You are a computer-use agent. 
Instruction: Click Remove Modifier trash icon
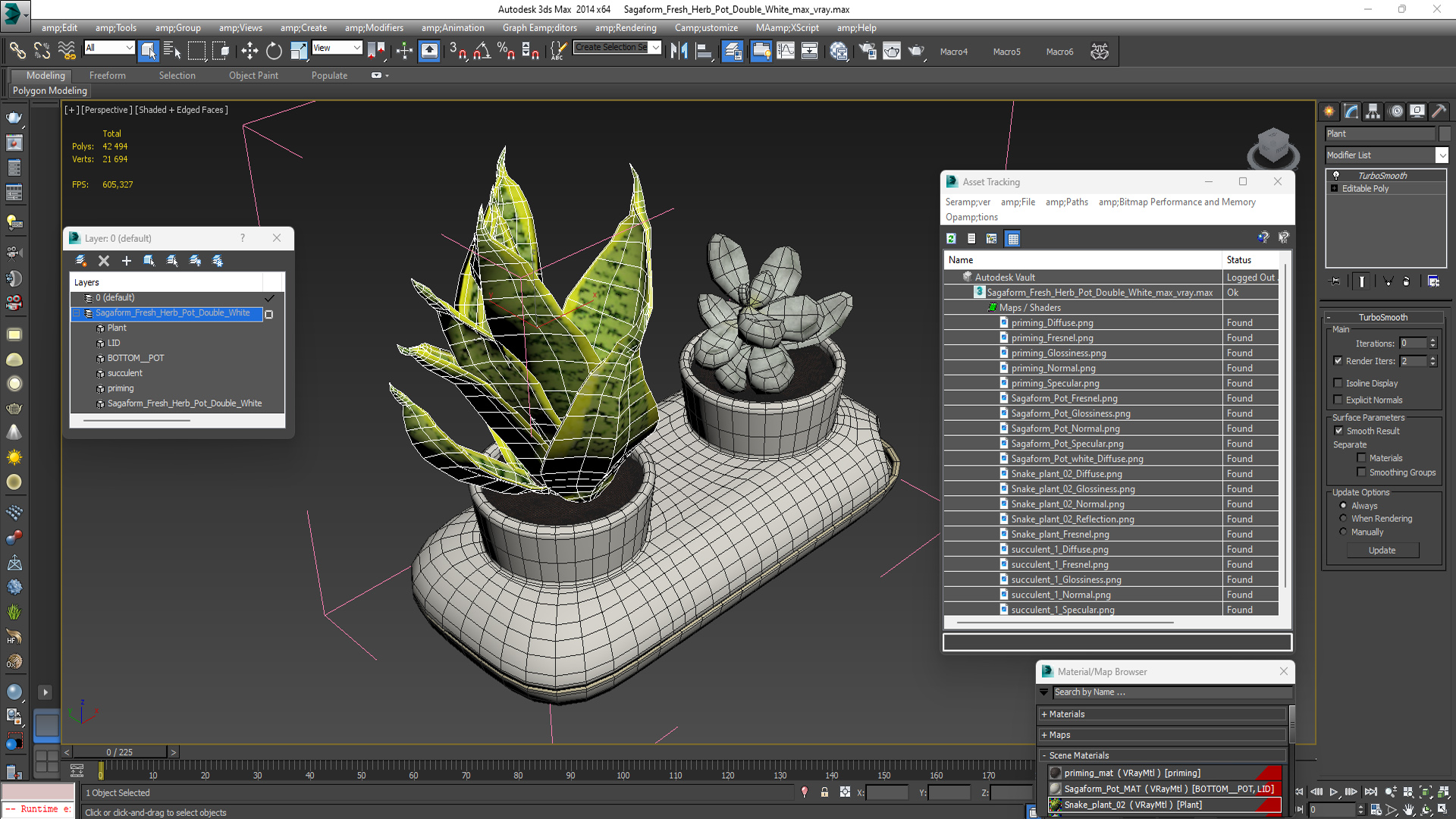tap(1407, 281)
